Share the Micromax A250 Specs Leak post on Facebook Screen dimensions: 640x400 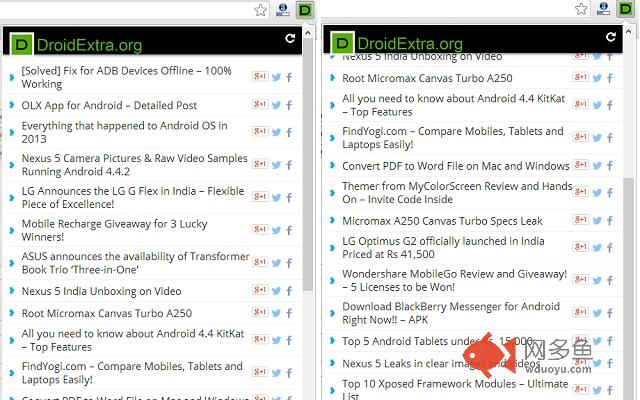(x=610, y=221)
